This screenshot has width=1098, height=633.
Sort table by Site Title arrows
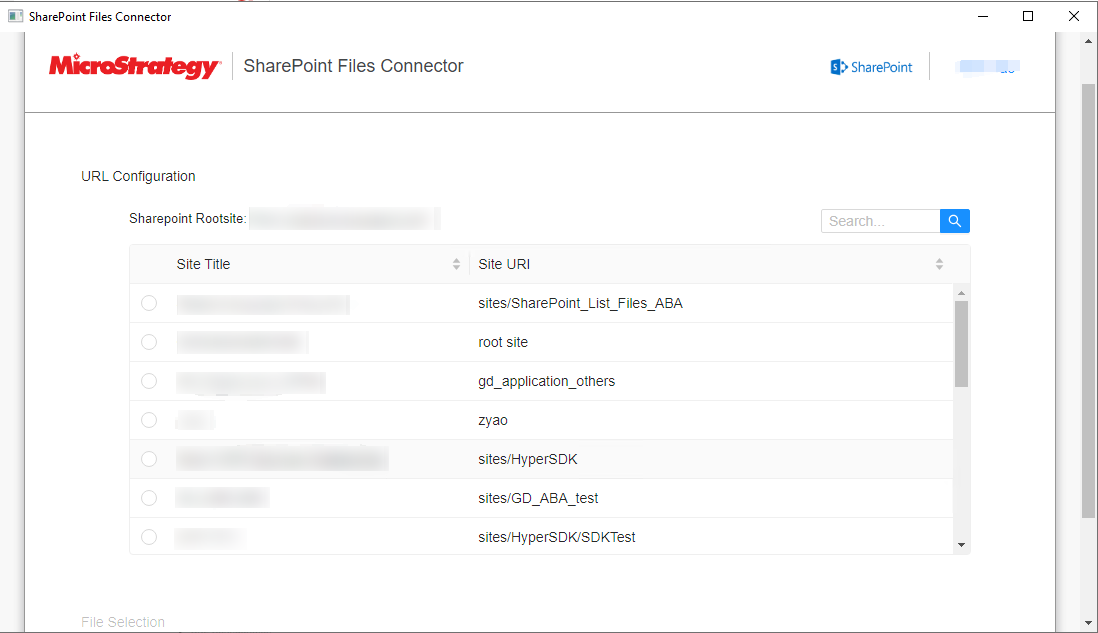point(457,264)
